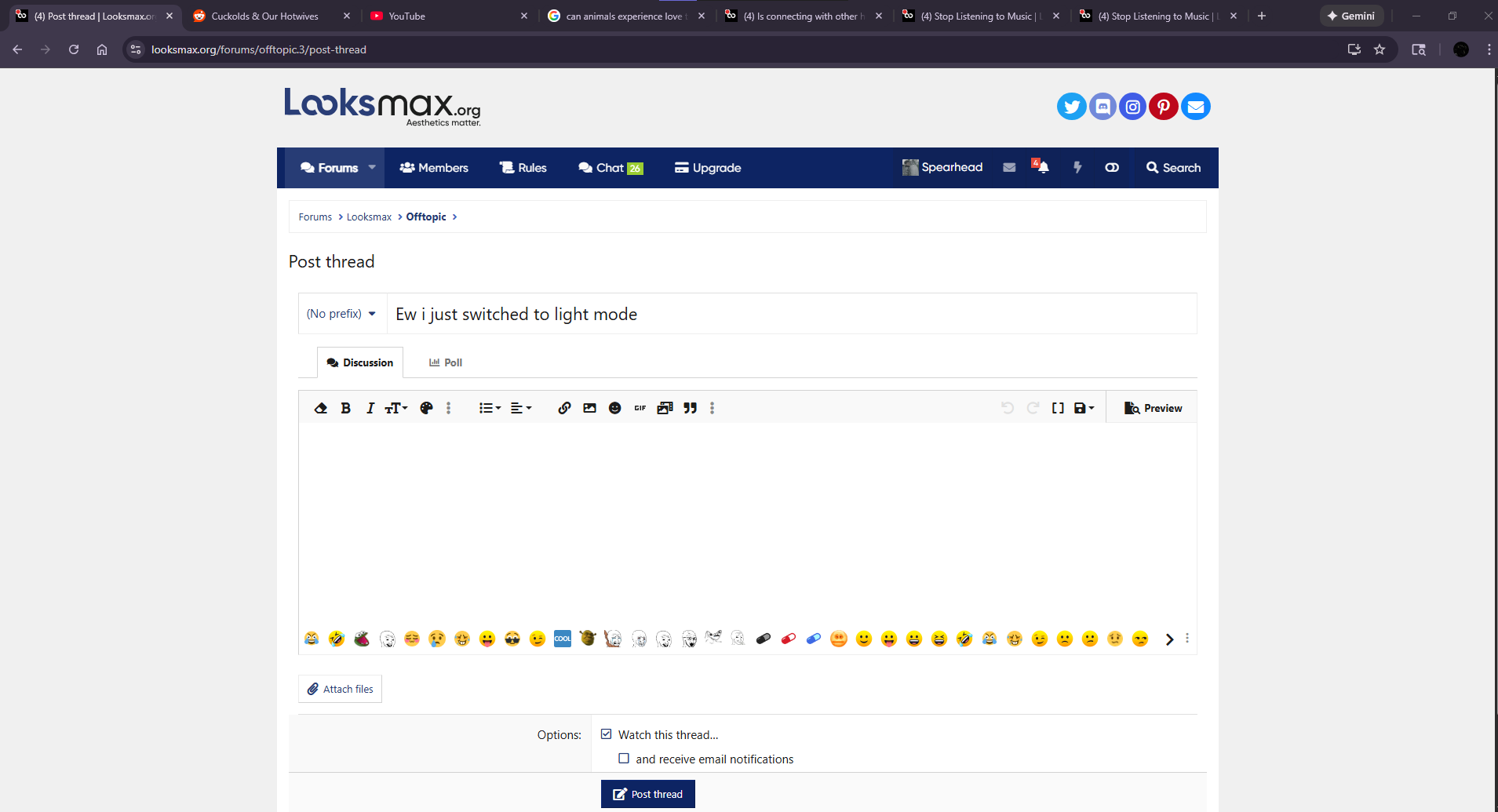Insert a quote block

[x=690, y=408]
